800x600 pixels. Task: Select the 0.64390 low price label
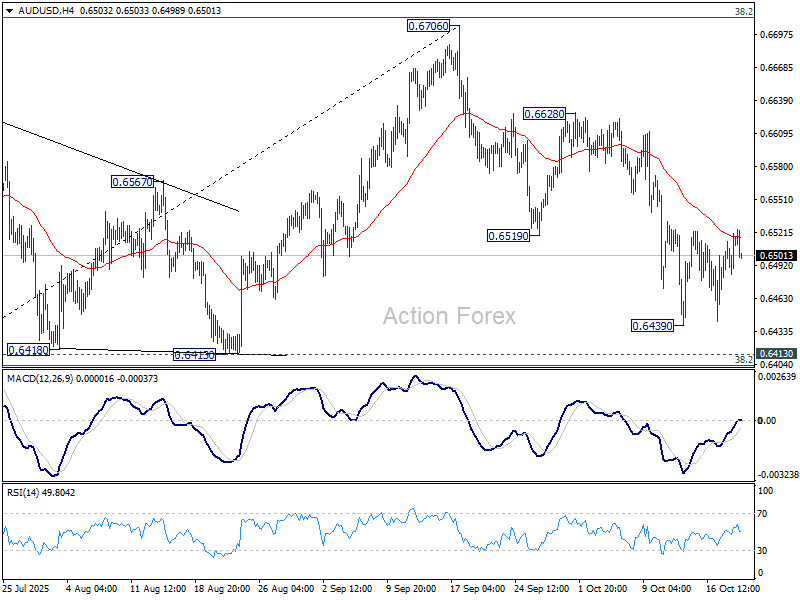(x=652, y=324)
